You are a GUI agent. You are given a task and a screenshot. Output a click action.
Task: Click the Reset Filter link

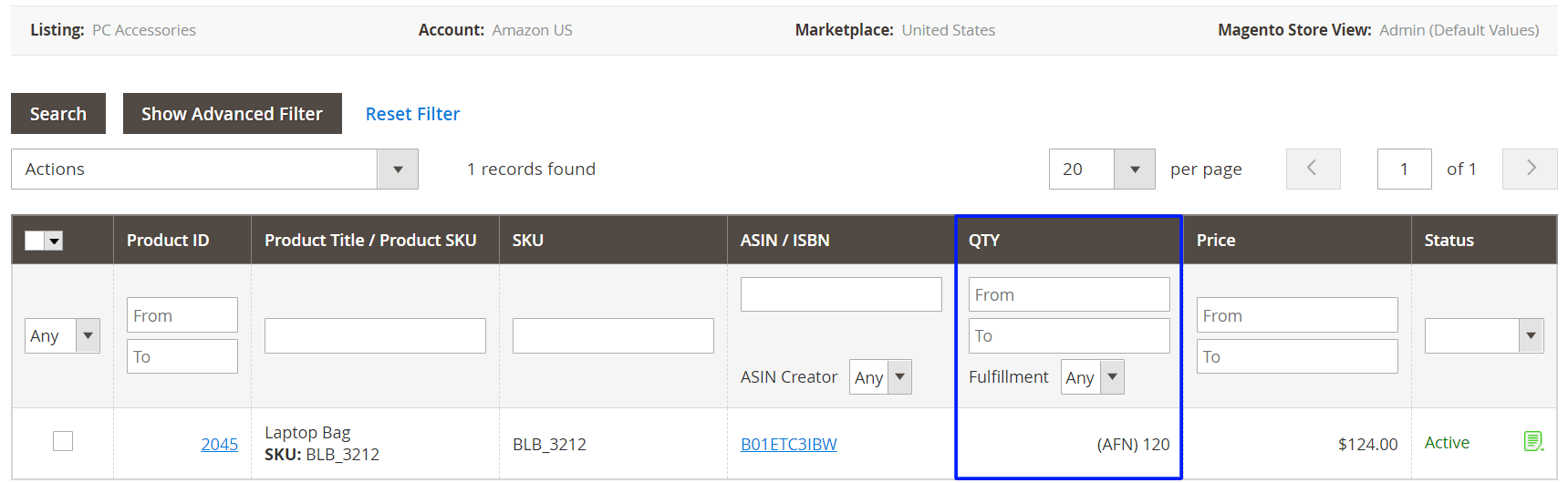[x=412, y=114]
